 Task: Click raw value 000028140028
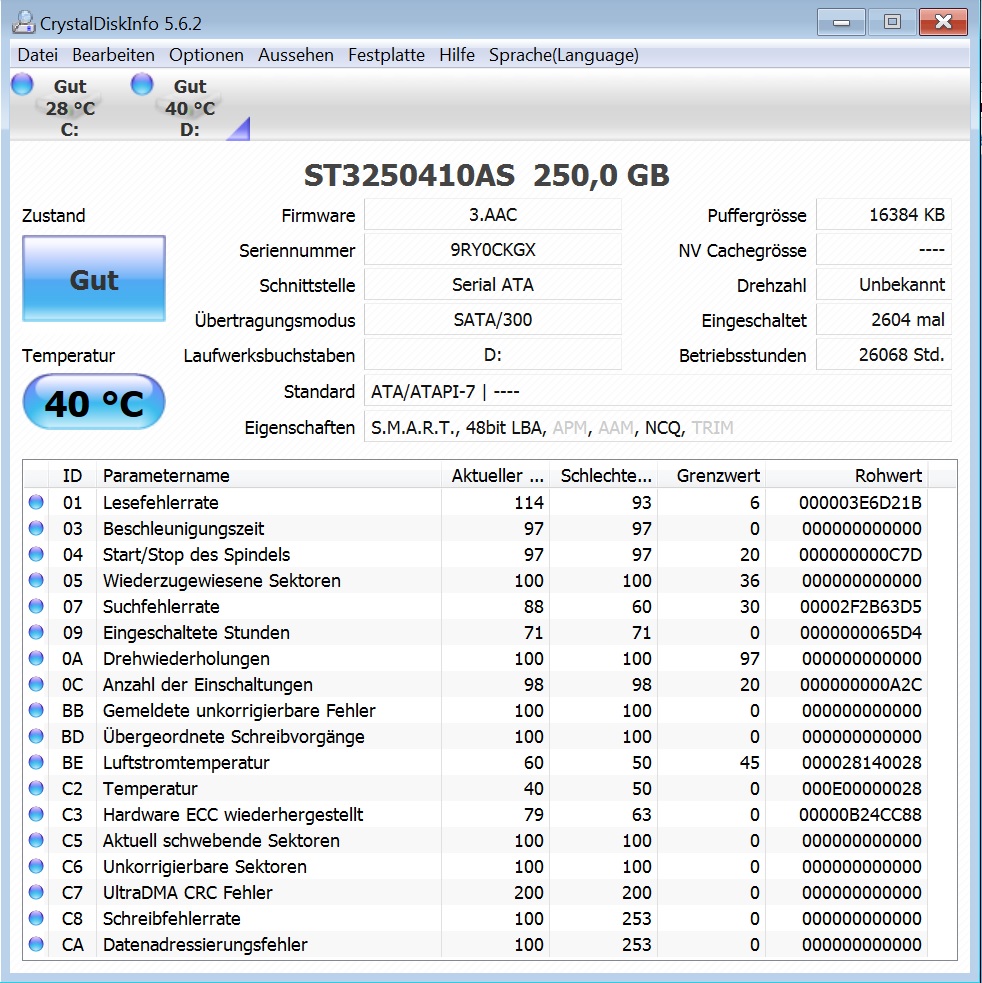click(862, 763)
